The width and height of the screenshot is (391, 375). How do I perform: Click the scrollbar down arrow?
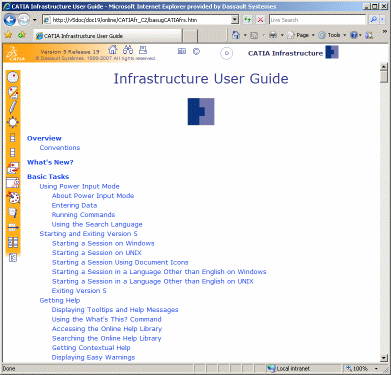(384, 358)
